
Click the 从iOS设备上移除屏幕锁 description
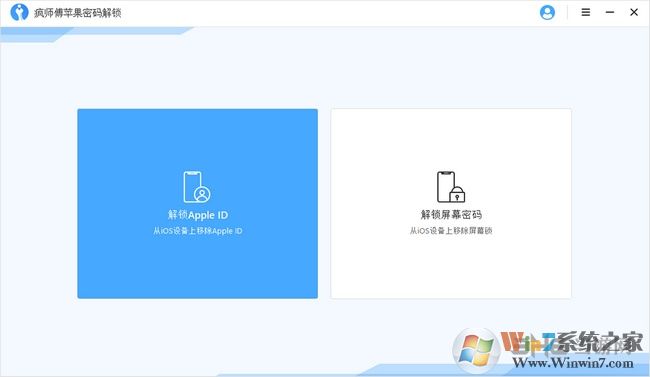coord(451,231)
